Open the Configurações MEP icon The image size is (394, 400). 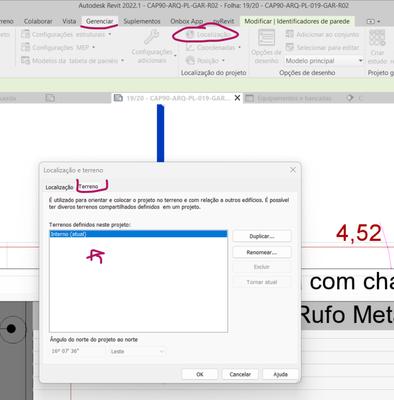tap(25, 47)
